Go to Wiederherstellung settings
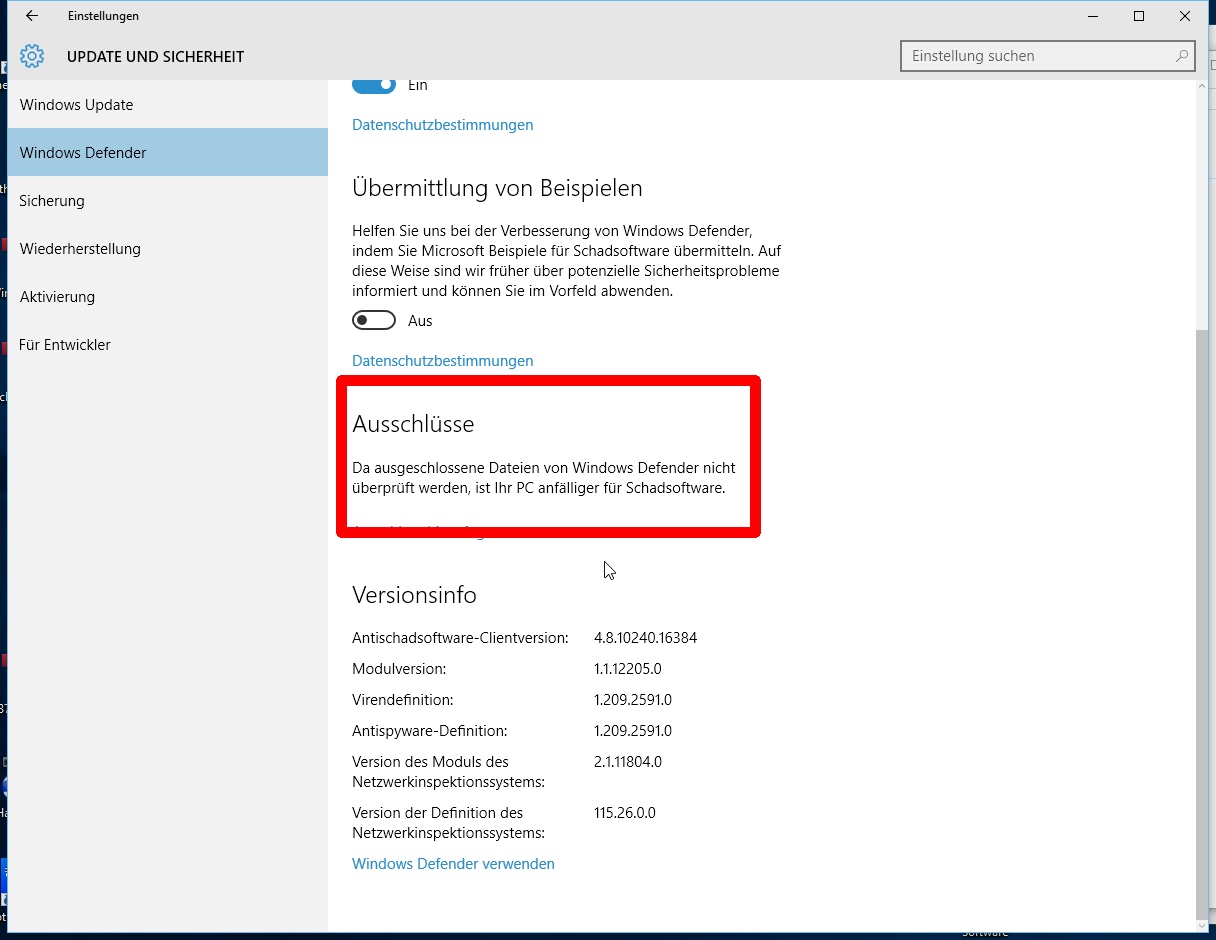The image size is (1216, 940). coord(168,249)
